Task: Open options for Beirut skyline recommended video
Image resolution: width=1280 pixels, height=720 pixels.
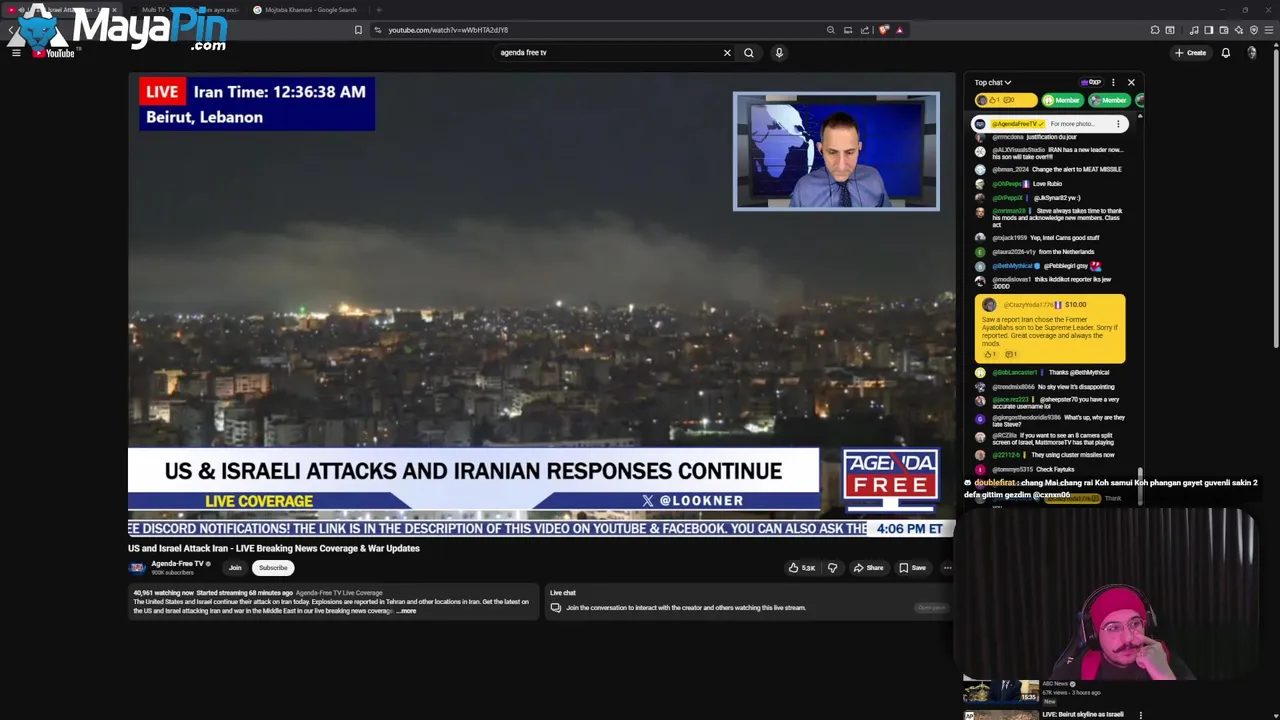Action: click(x=1140, y=715)
